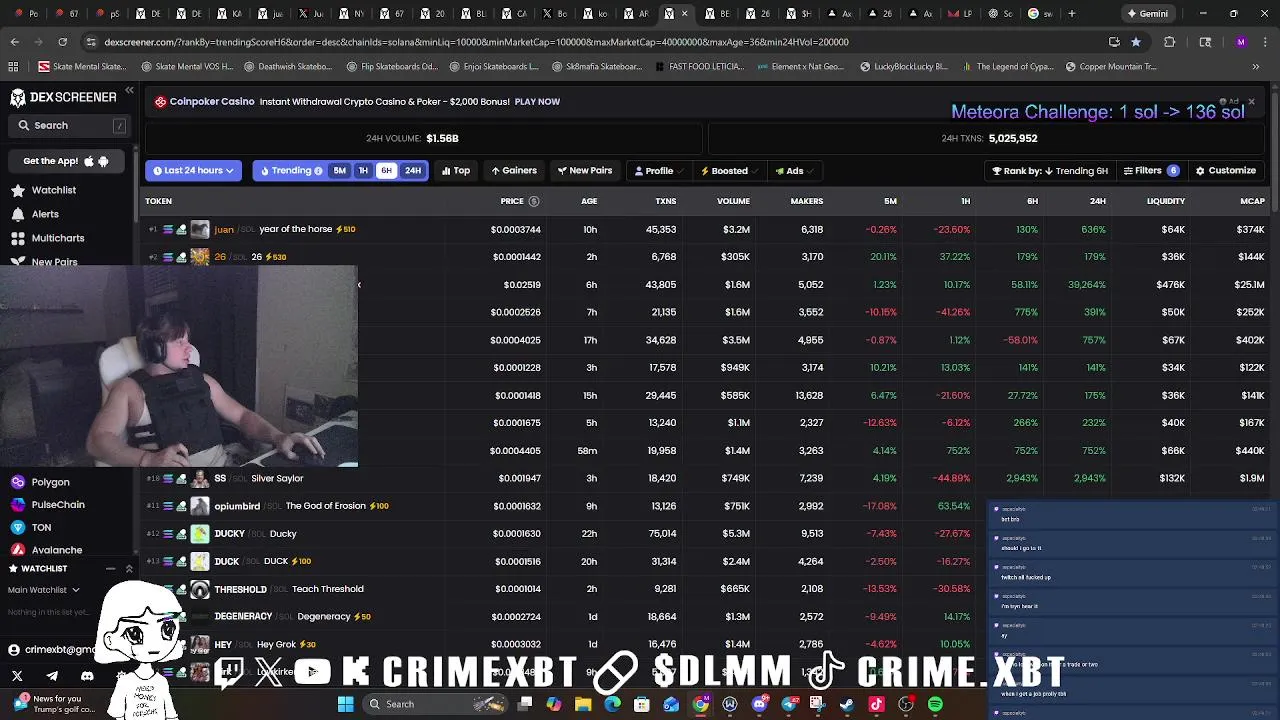Open Multicharts grid icon in sidebar

pyautogui.click(x=18, y=238)
